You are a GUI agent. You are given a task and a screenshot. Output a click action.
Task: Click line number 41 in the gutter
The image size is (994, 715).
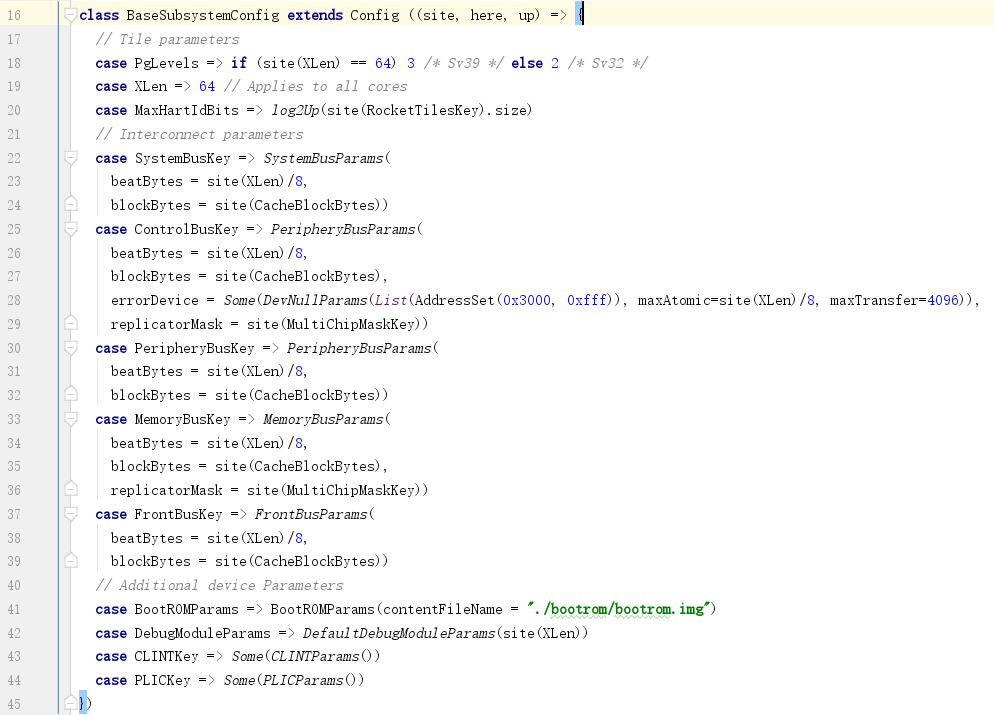click(14, 609)
